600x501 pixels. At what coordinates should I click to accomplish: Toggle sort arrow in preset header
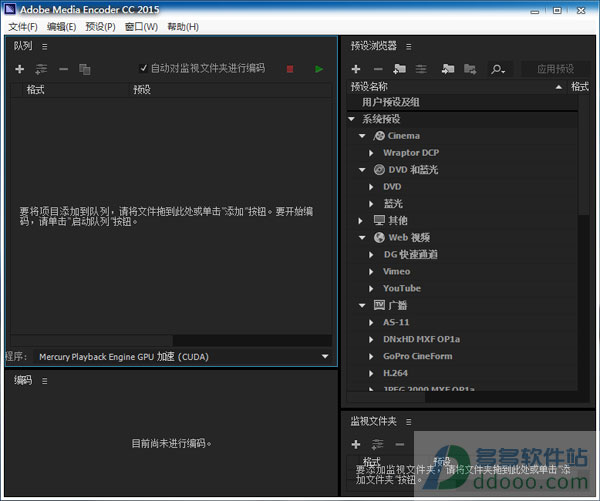click(559, 87)
